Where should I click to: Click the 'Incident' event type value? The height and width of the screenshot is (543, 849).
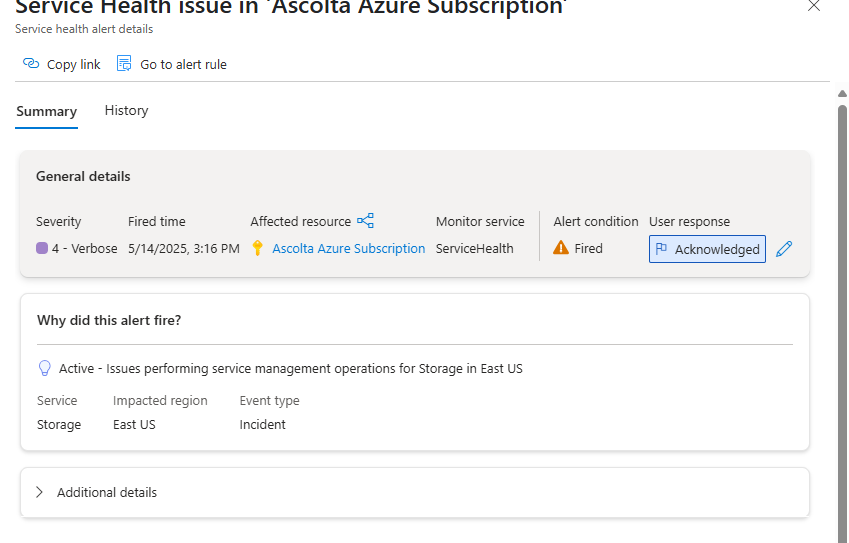263,425
